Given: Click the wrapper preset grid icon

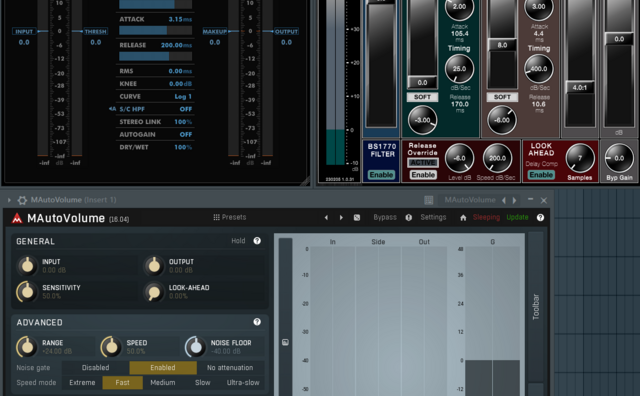Looking at the screenshot, I should click(x=429, y=200).
